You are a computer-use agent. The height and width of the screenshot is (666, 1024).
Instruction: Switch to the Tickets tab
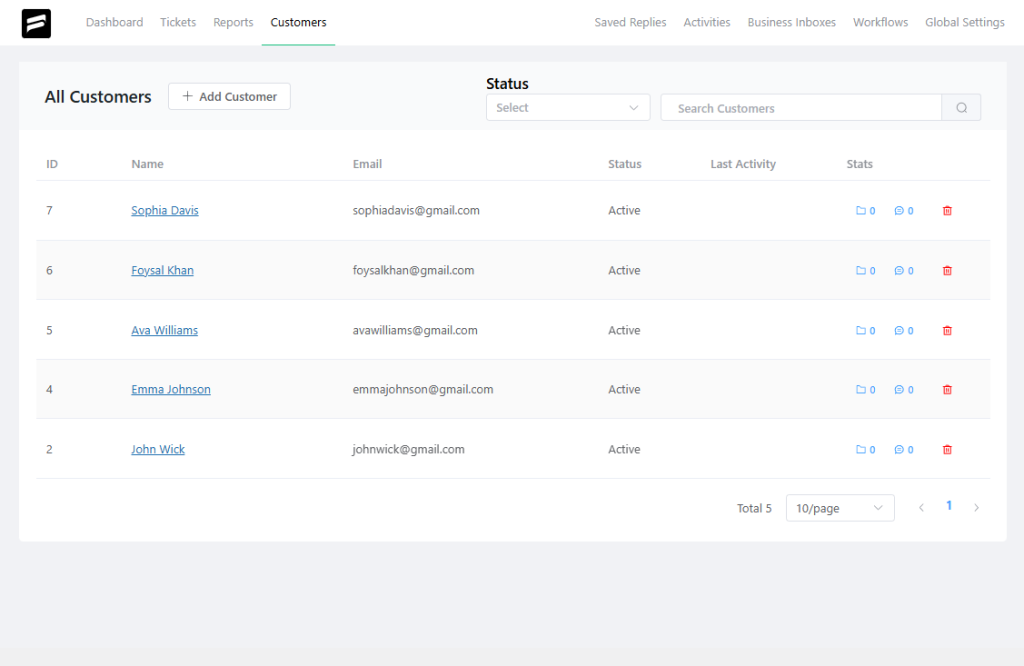tap(178, 22)
